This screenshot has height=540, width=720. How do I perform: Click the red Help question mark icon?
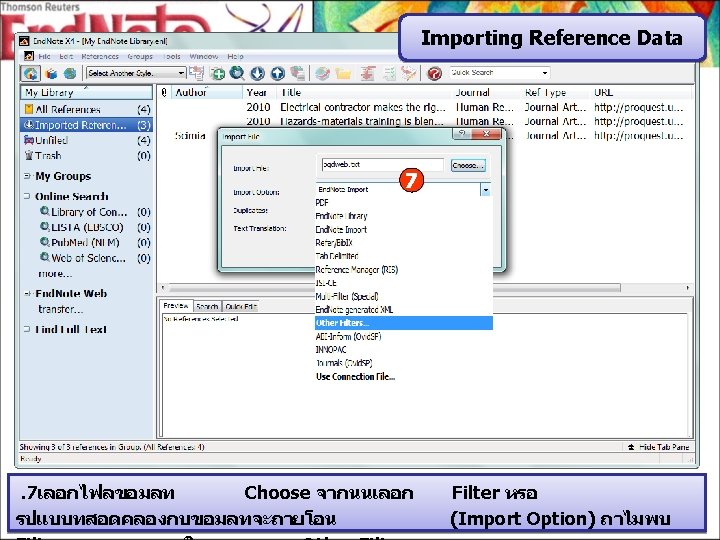[434, 73]
